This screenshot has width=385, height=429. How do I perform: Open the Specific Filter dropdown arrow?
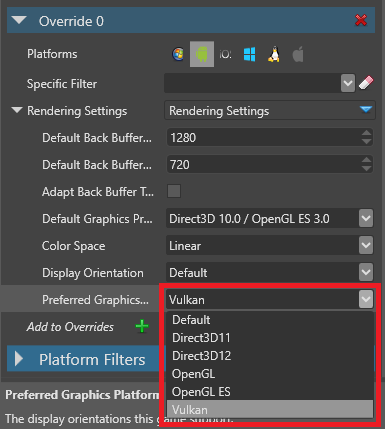348,83
